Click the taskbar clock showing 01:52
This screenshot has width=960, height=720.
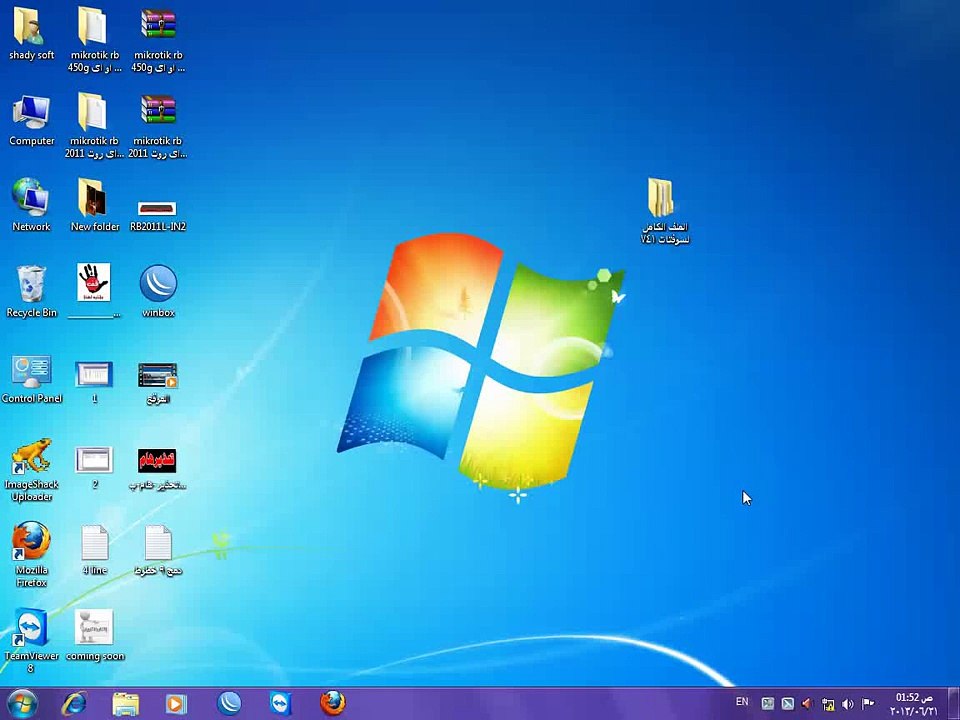pyautogui.click(x=913, y=704)
